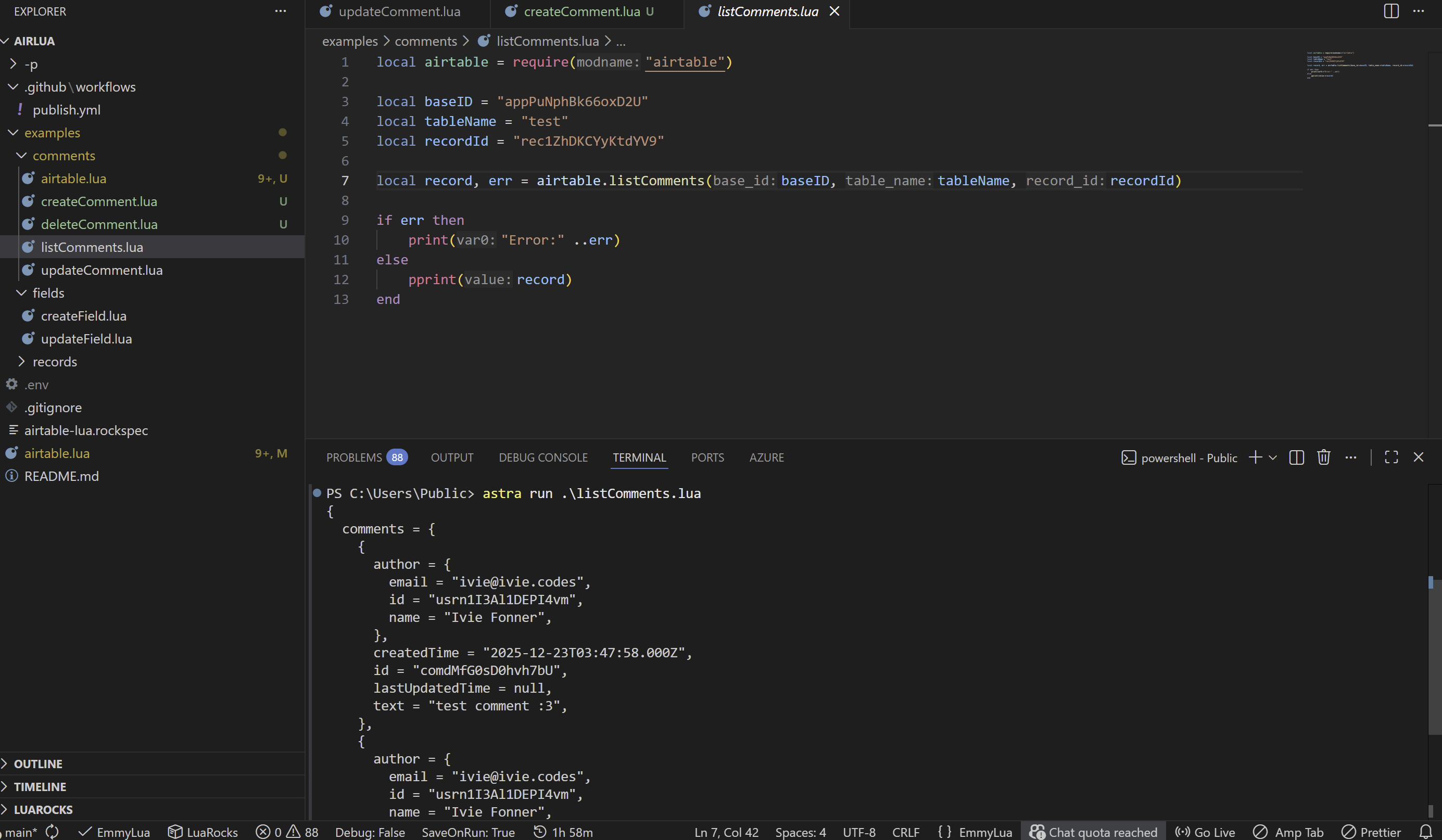The height and width of the screenshot is (840, 1442).
Task: Toggle SaveOnRun: True in status bar
Action: point(467,832)
